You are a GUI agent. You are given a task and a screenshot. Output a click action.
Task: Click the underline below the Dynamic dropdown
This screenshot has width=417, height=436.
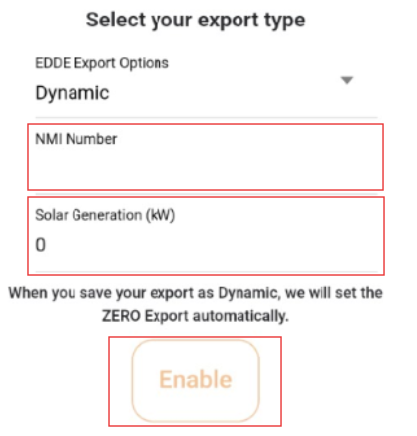(206, 117)
